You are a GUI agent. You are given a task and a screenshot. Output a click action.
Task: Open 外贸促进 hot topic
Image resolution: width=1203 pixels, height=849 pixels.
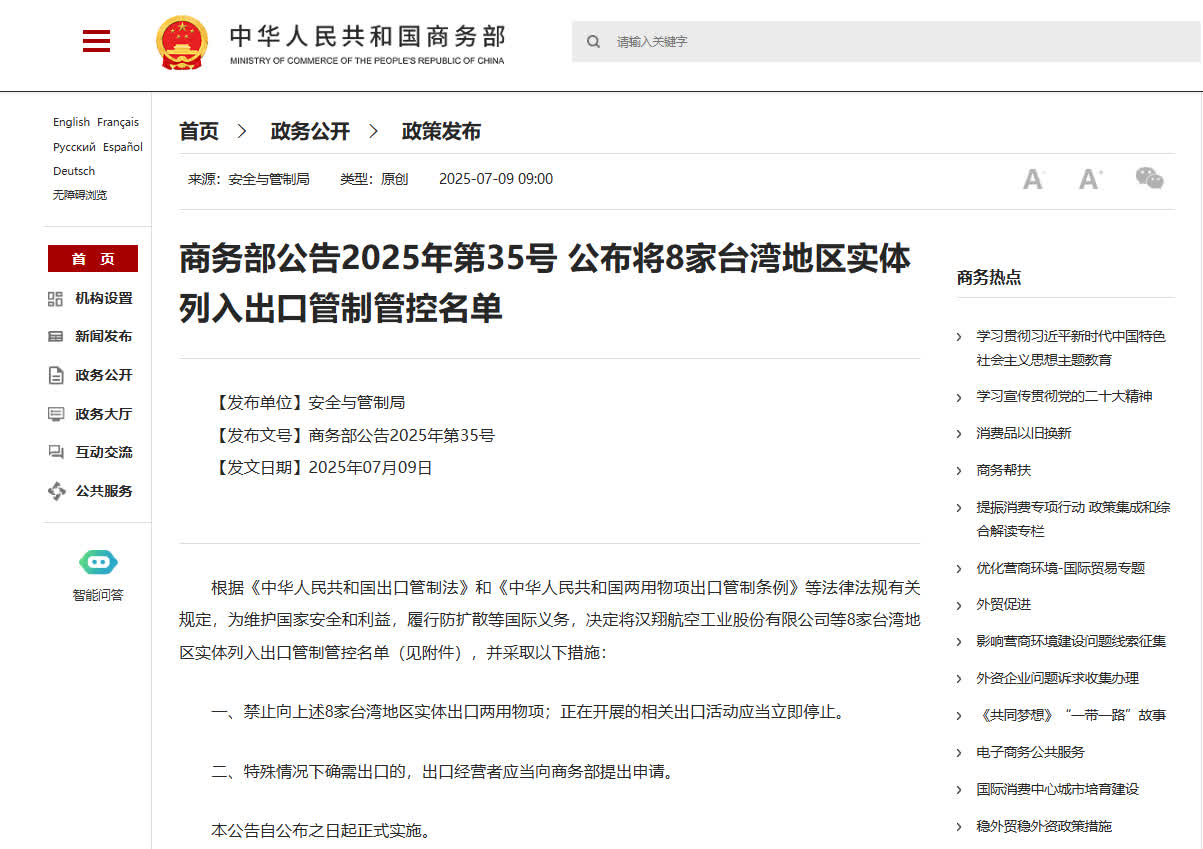(1004, 604)
